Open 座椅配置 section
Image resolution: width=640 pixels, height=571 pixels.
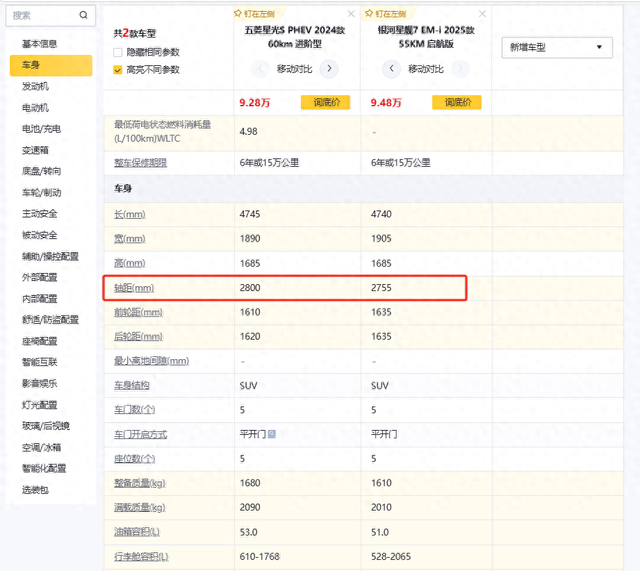[40, 341]
